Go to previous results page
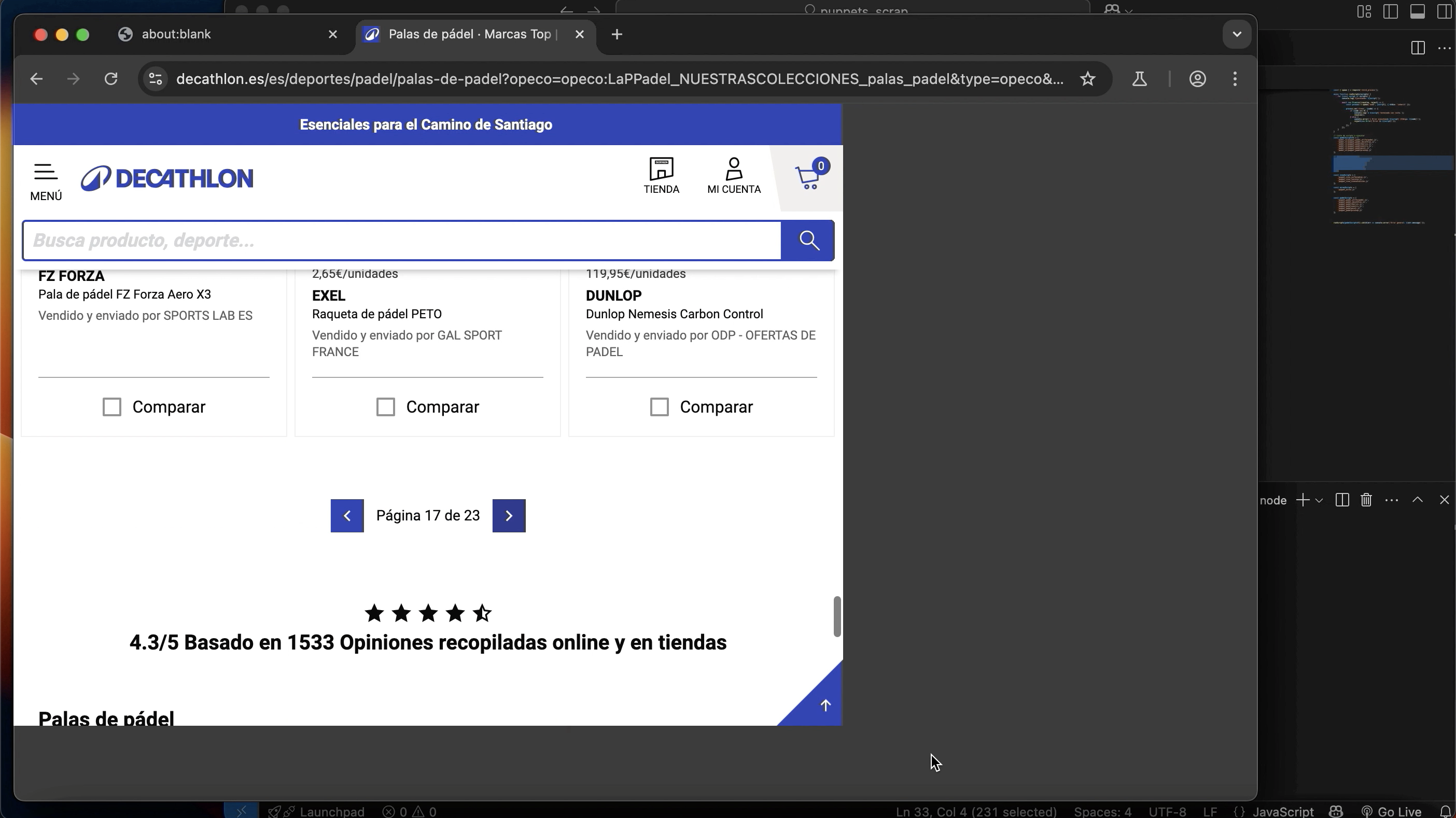Screen dimensions: 1456x818 point(347,516)
